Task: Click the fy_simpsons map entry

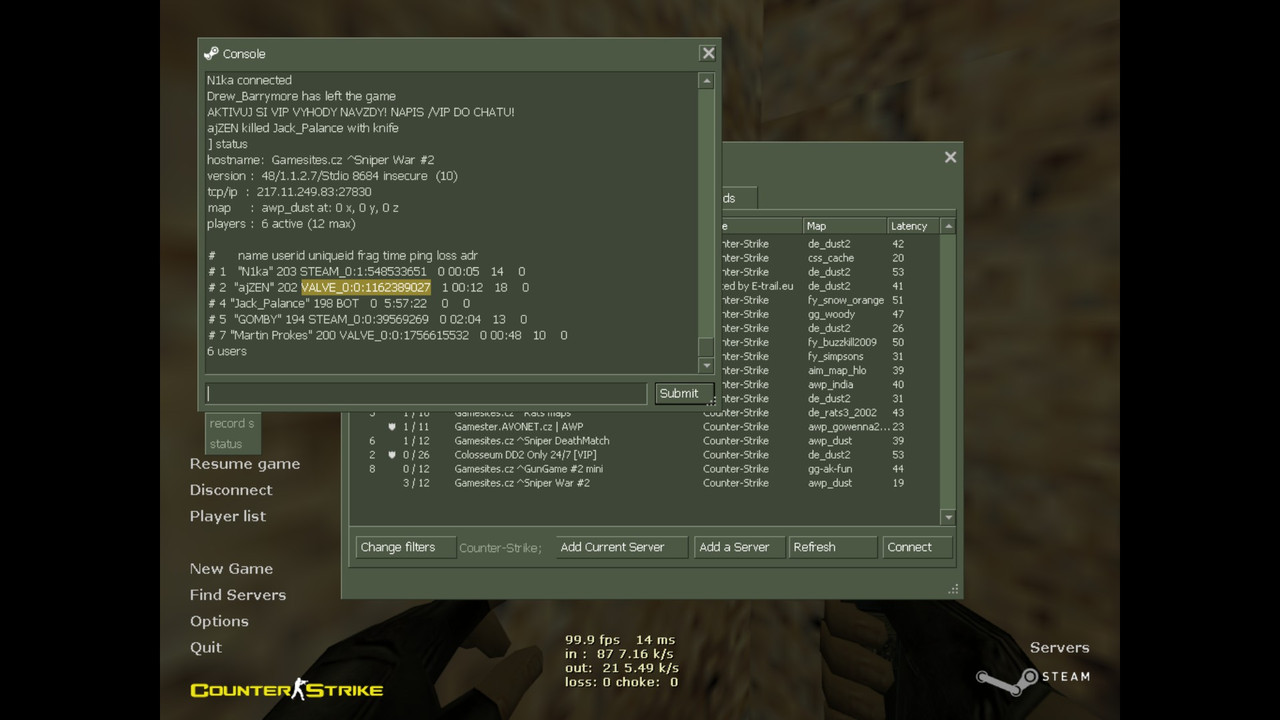Action: (x=836, y=356)
